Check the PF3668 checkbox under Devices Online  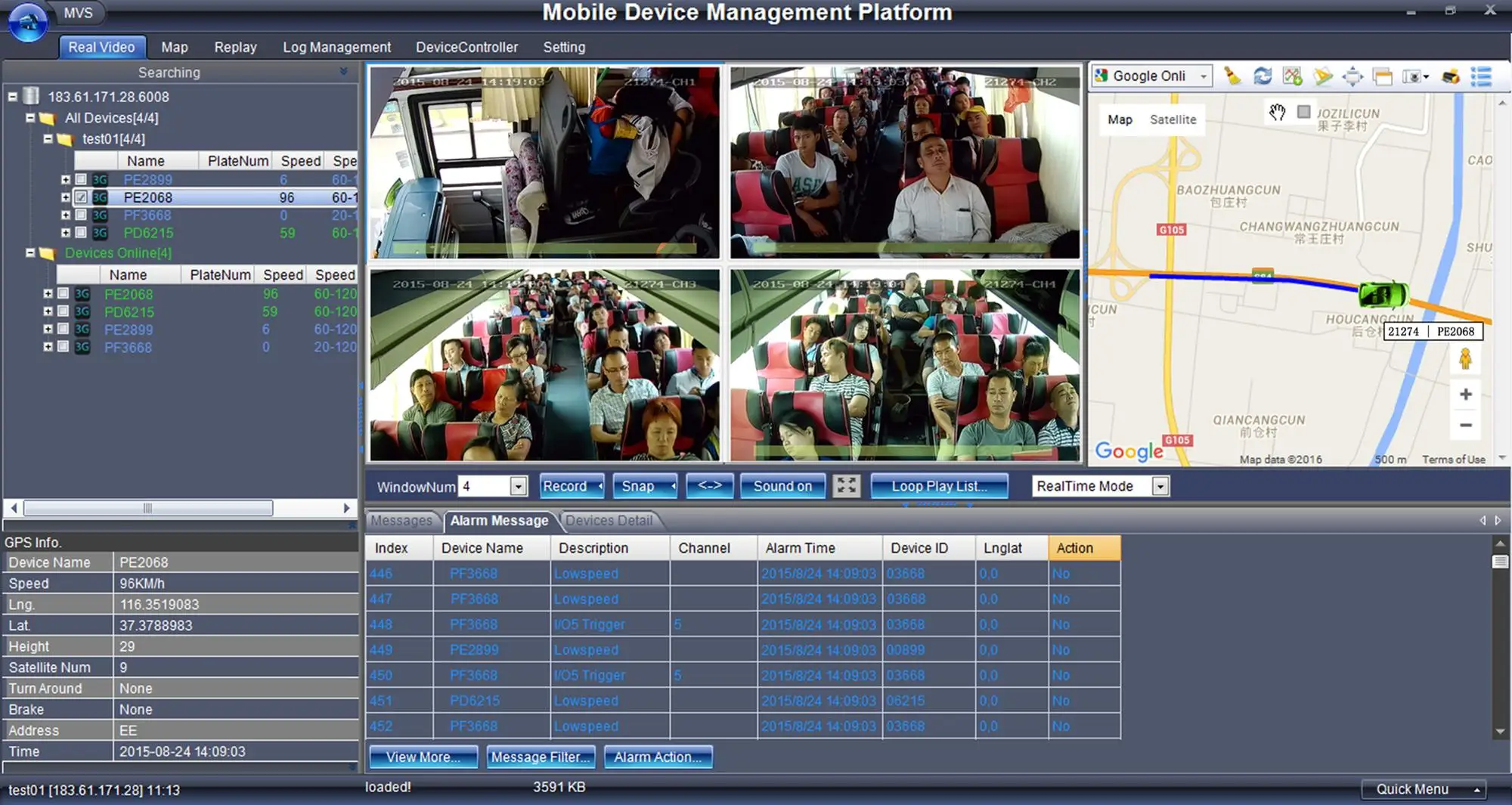point(64,347)
